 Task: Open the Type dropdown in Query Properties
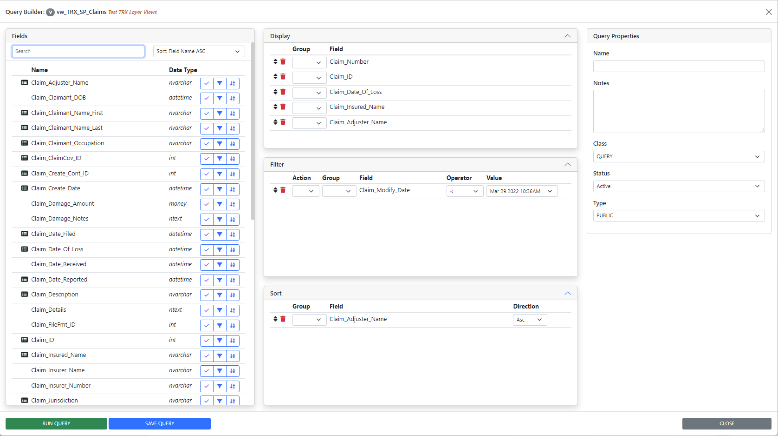coord(678,216)
